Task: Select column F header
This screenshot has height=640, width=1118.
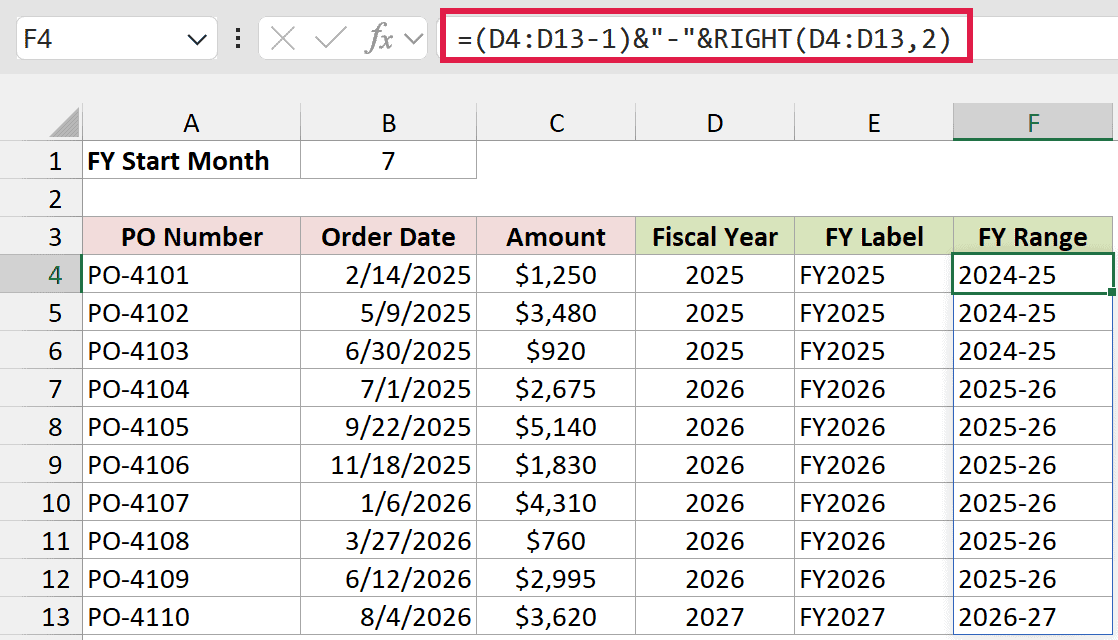Action: [1033, 123]
